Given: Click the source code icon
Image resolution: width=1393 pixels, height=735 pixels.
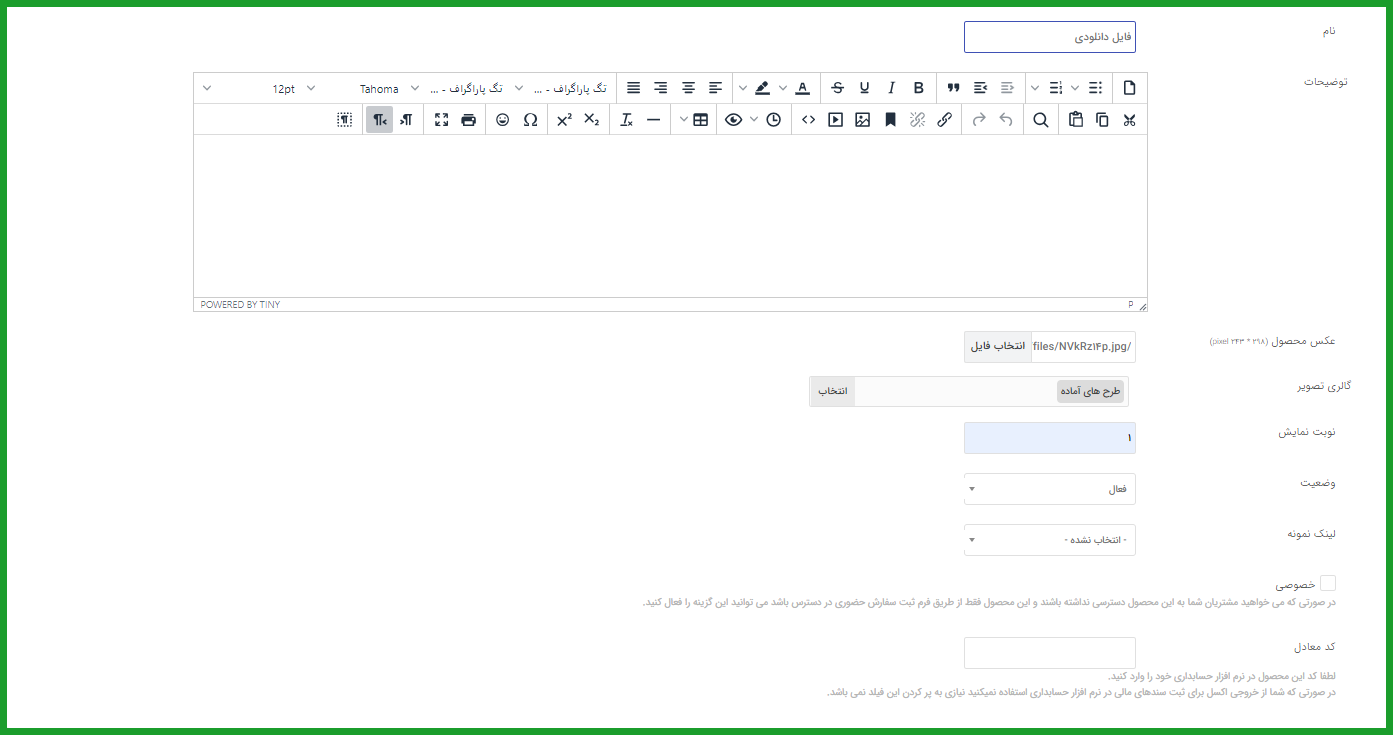Looking at the screenshot, I should coord(808,120).
